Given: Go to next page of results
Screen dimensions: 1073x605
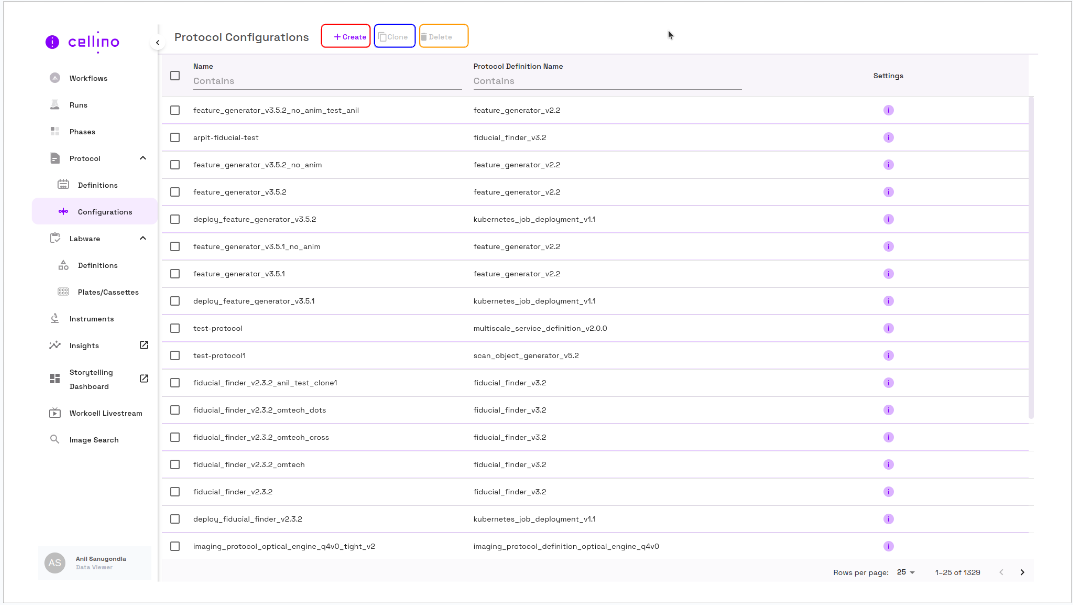Looking at the screenshot, I should click(x=1022, y=572).
